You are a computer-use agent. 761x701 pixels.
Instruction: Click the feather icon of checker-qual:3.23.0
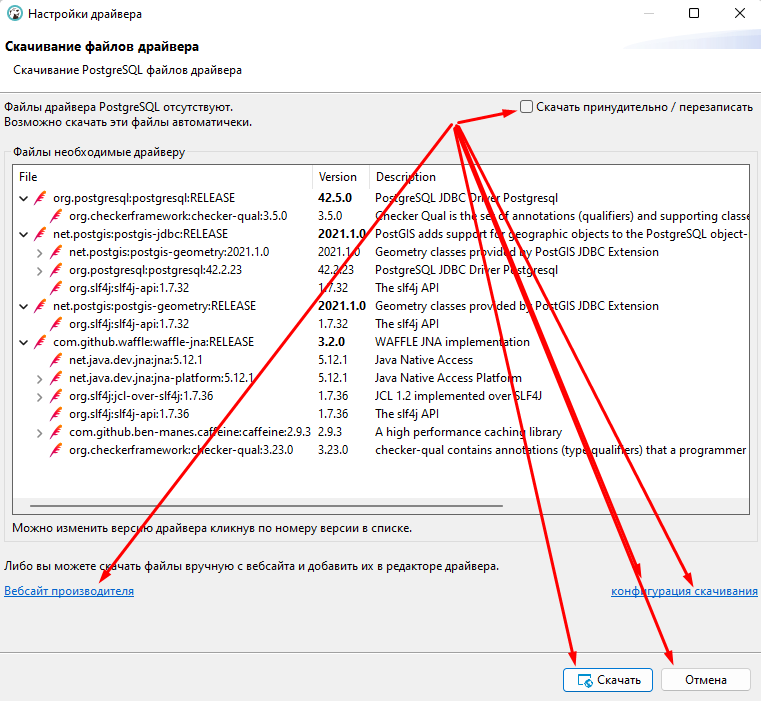tap(56, 450)
